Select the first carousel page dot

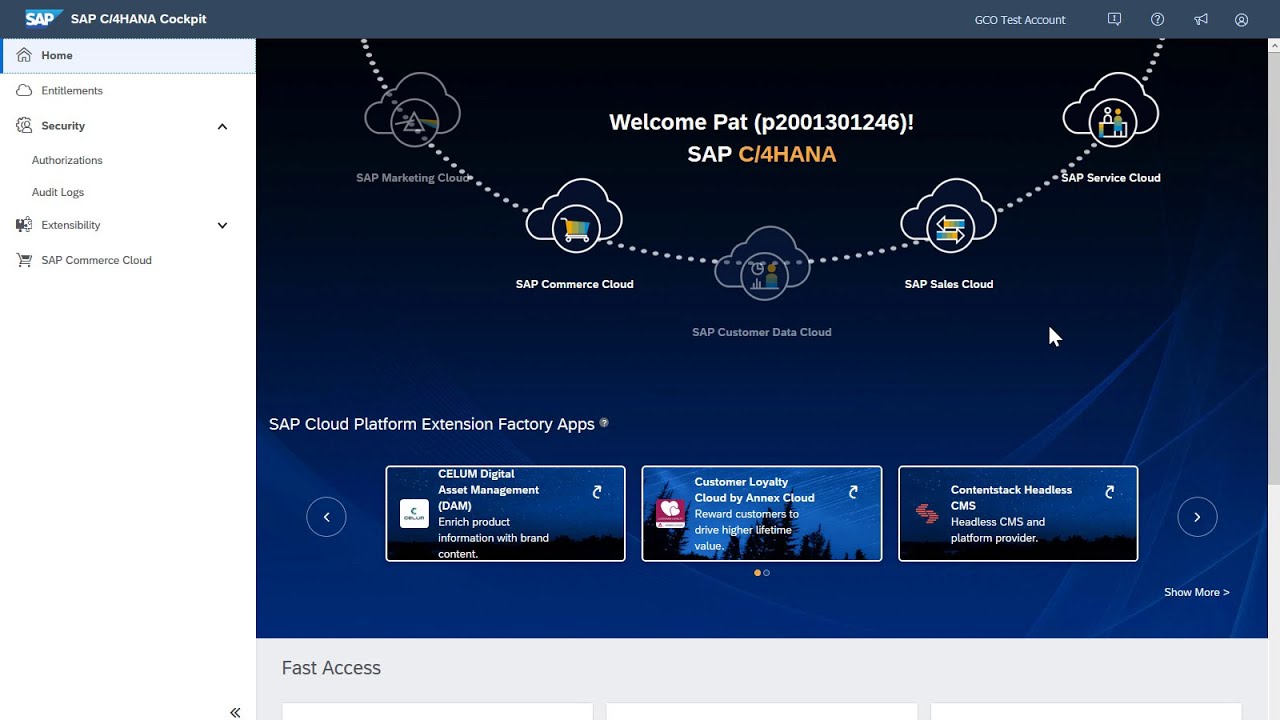[757, 573]
